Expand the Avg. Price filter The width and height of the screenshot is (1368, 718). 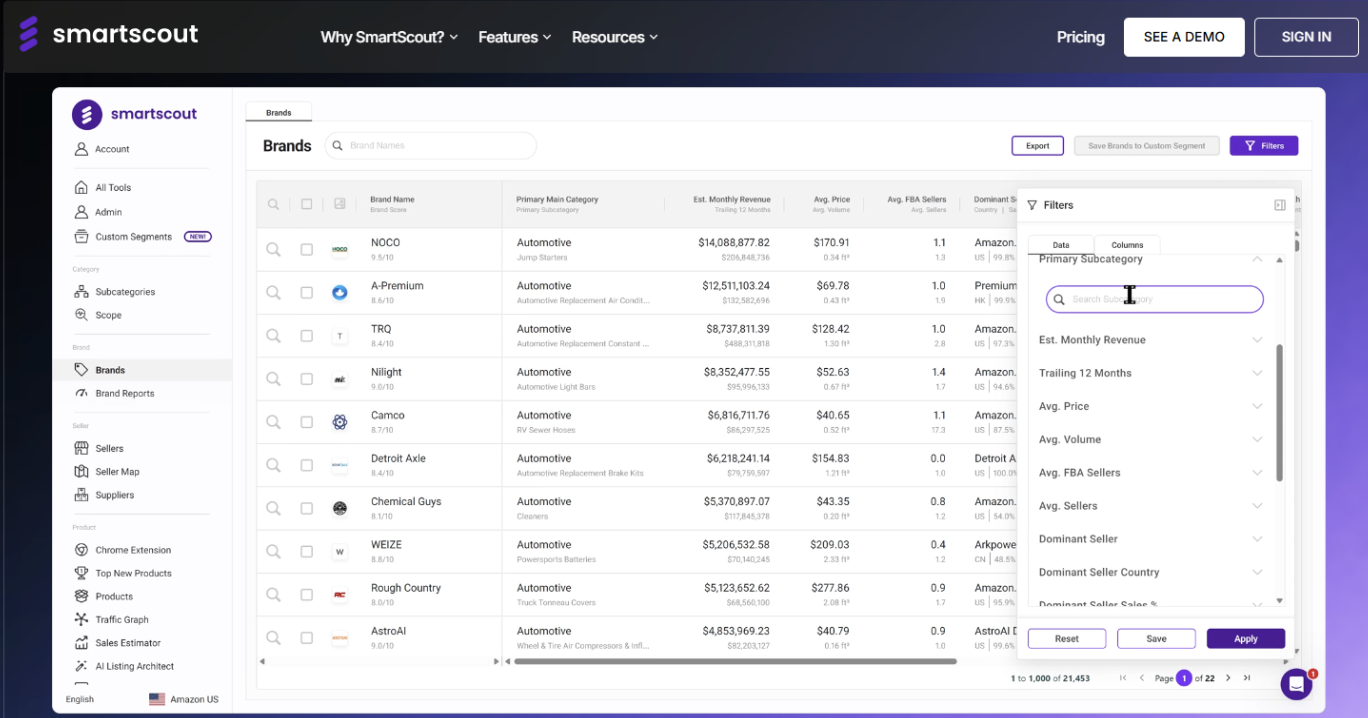tap(1257, 406)
